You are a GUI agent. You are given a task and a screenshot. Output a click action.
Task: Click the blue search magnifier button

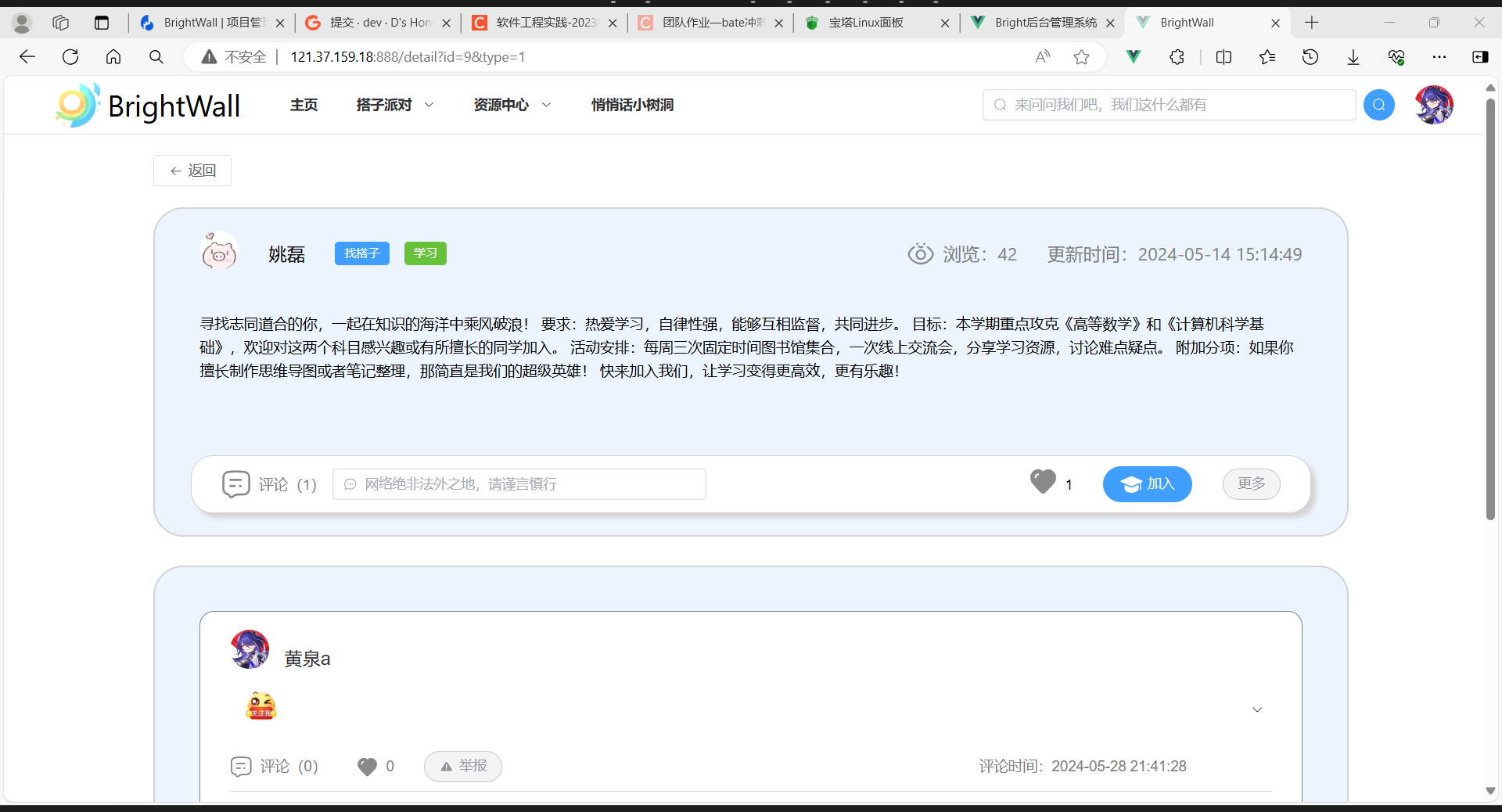pyautogui.click(x=1378, y=105)
